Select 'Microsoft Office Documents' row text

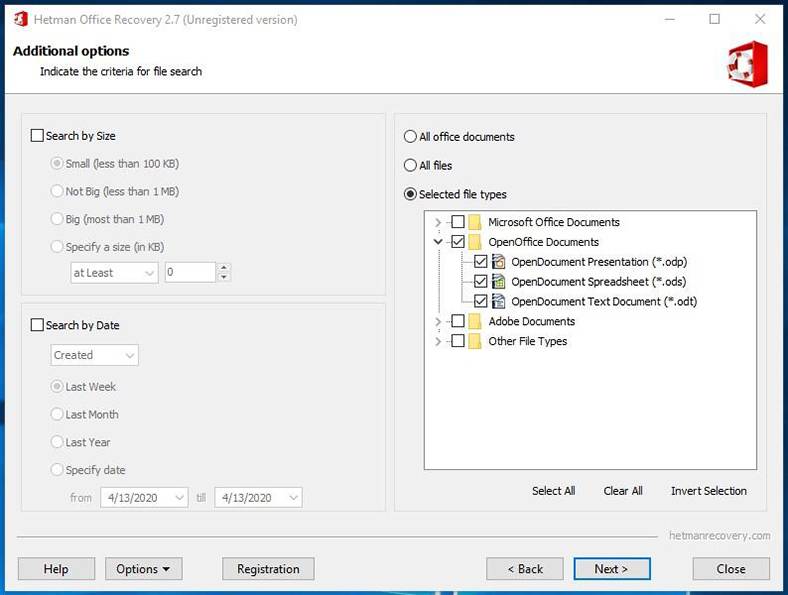click(554, 222)
